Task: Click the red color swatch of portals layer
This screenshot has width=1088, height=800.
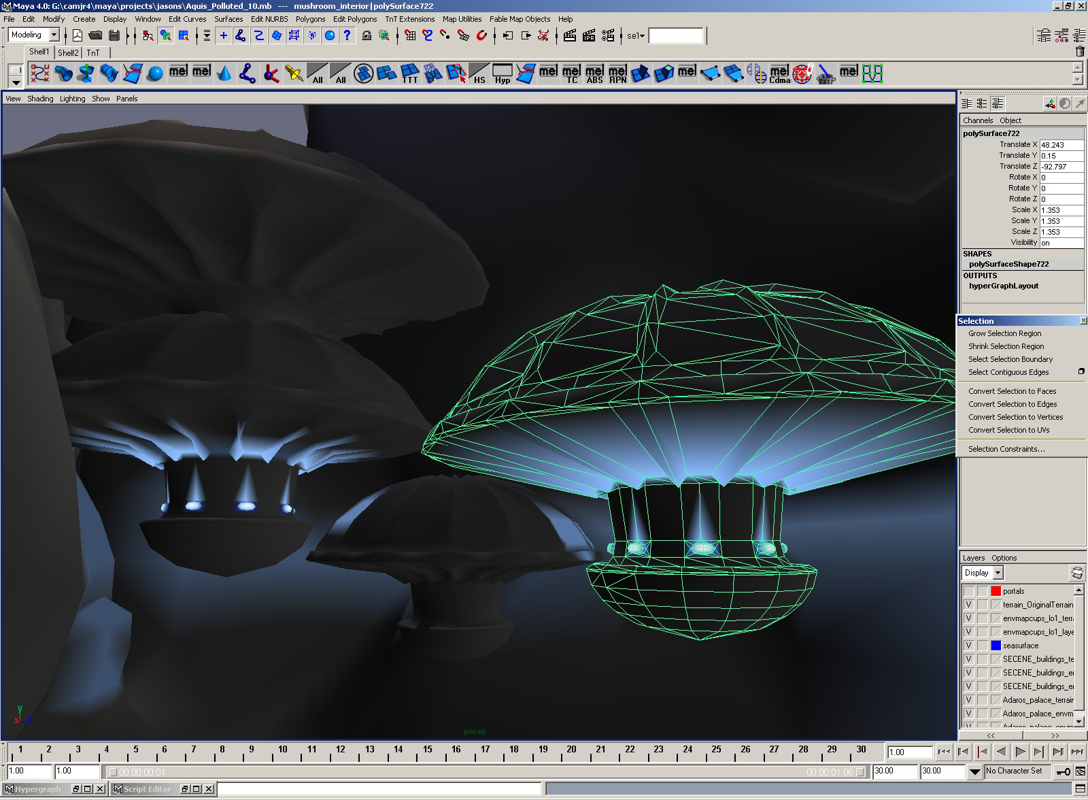Action: pos(996,591)
